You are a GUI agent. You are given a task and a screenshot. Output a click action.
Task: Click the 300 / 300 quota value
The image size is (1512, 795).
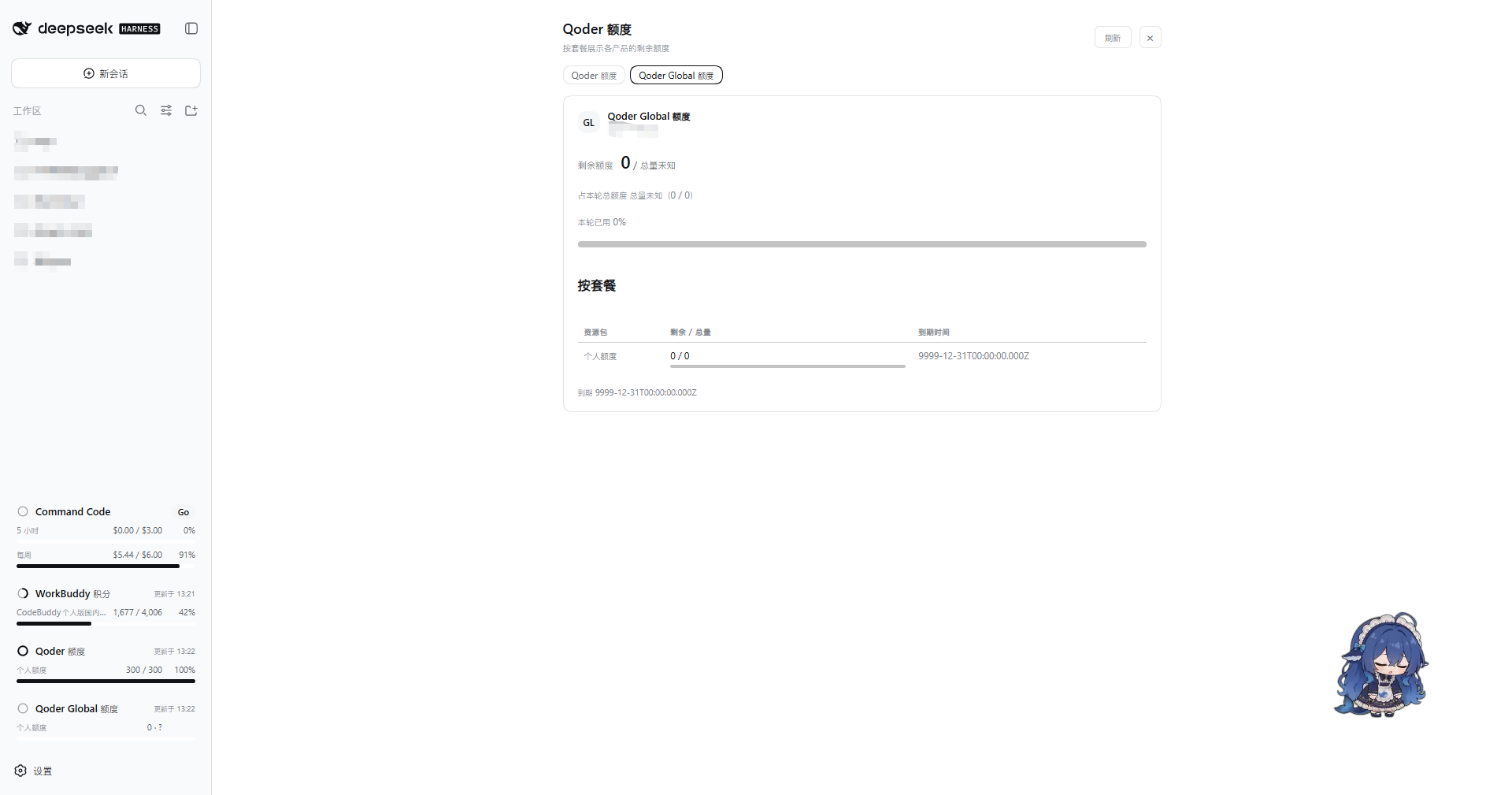[x=144, y=670]
